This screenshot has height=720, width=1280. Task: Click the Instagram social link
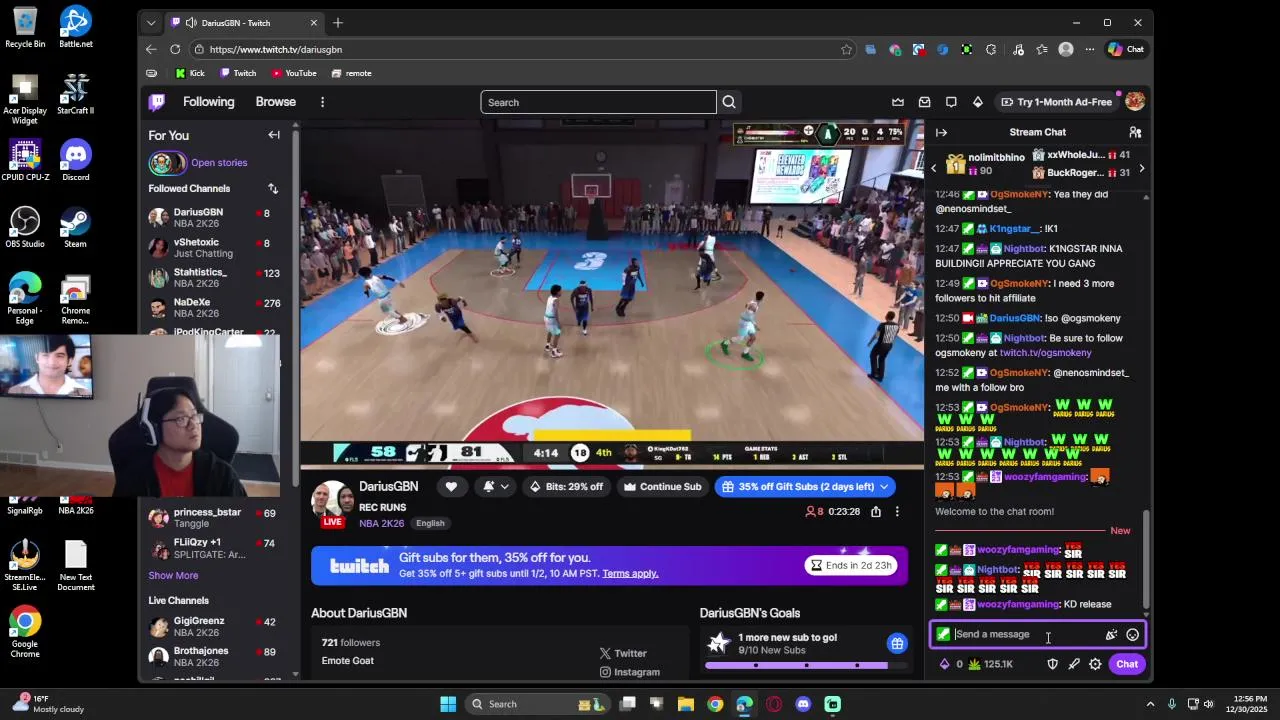(x=629, y=672)
